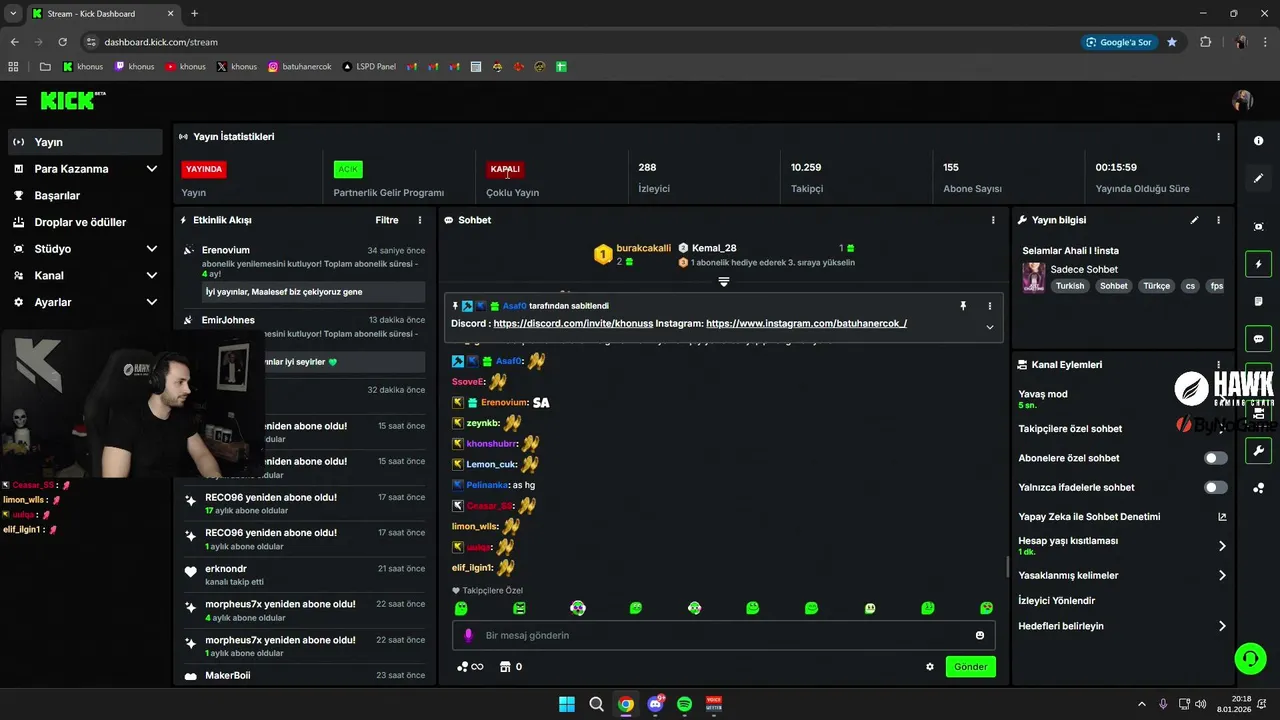The image size is (1280, 720).
Task: Open a new browser tab
Action: pos(194,13)
